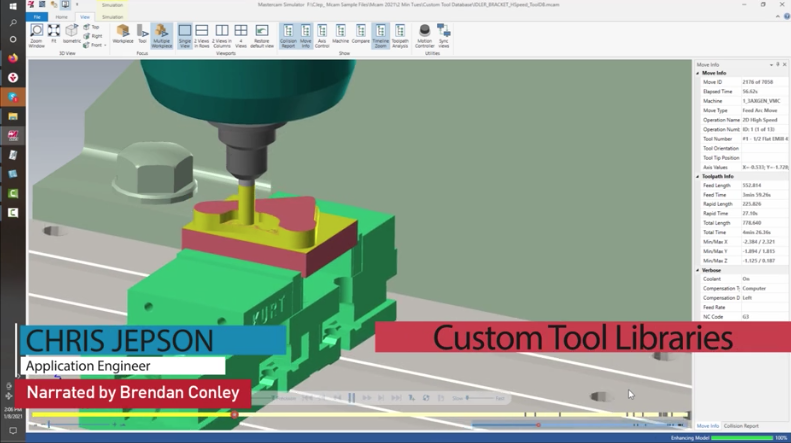791x443 pixels.
Task: Toggle Multiple Workpiece focus
Action: coord(161,36)
